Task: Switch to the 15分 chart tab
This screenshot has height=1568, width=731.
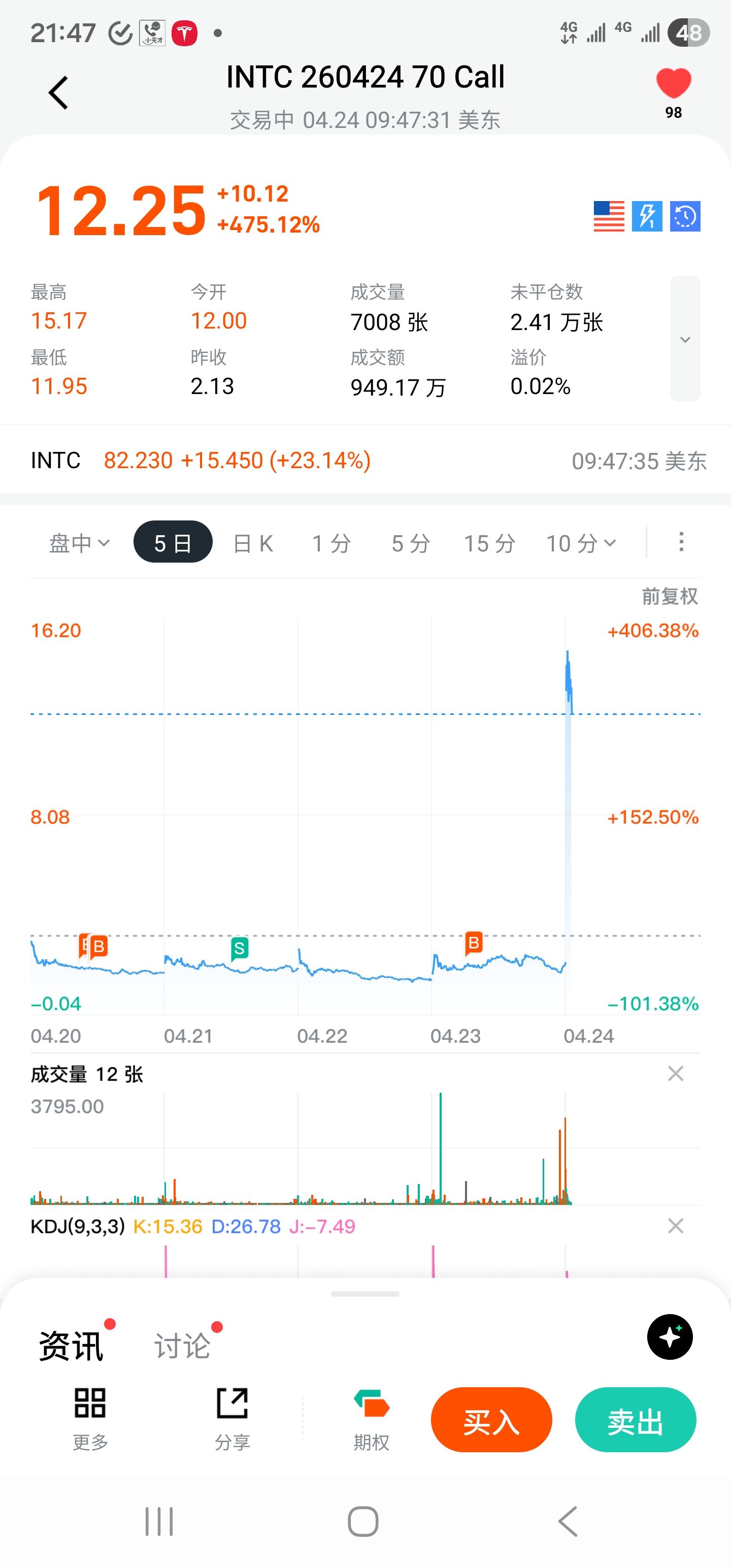Action: click(x=490, y=543)
